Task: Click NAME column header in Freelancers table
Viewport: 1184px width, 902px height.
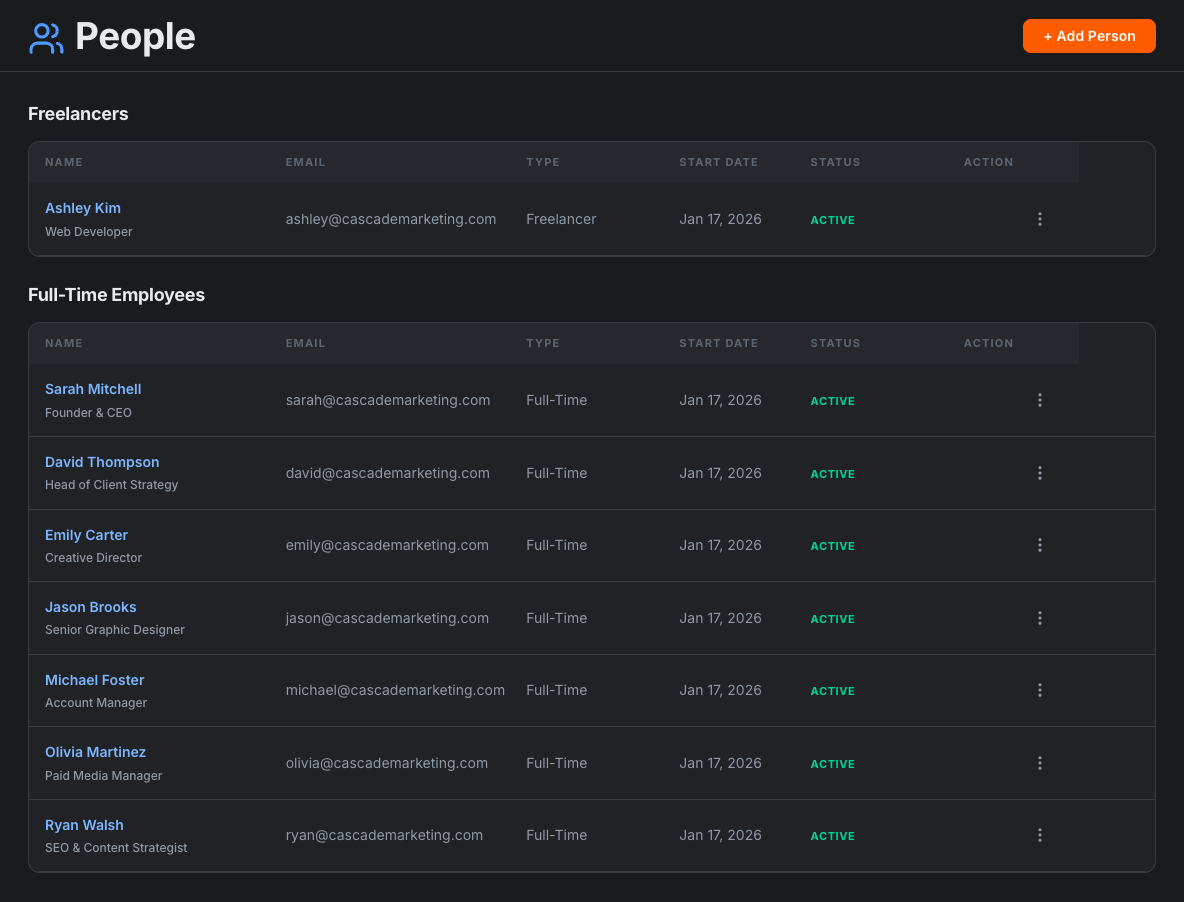Action: point(64,162)
